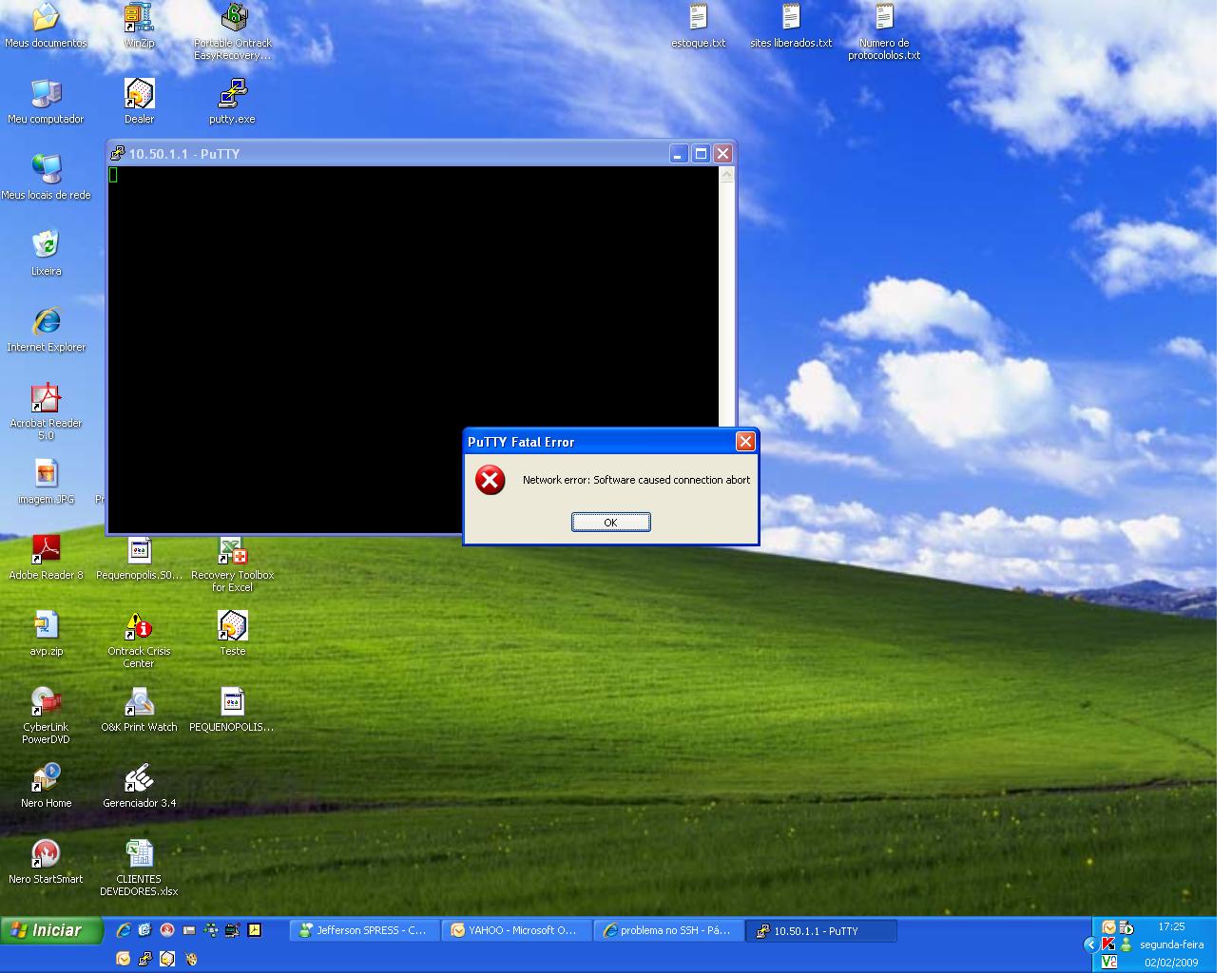1232x973 pixels.
Task: Select the Acrobat Reader 5.0 icon
Action: [46, 411]
